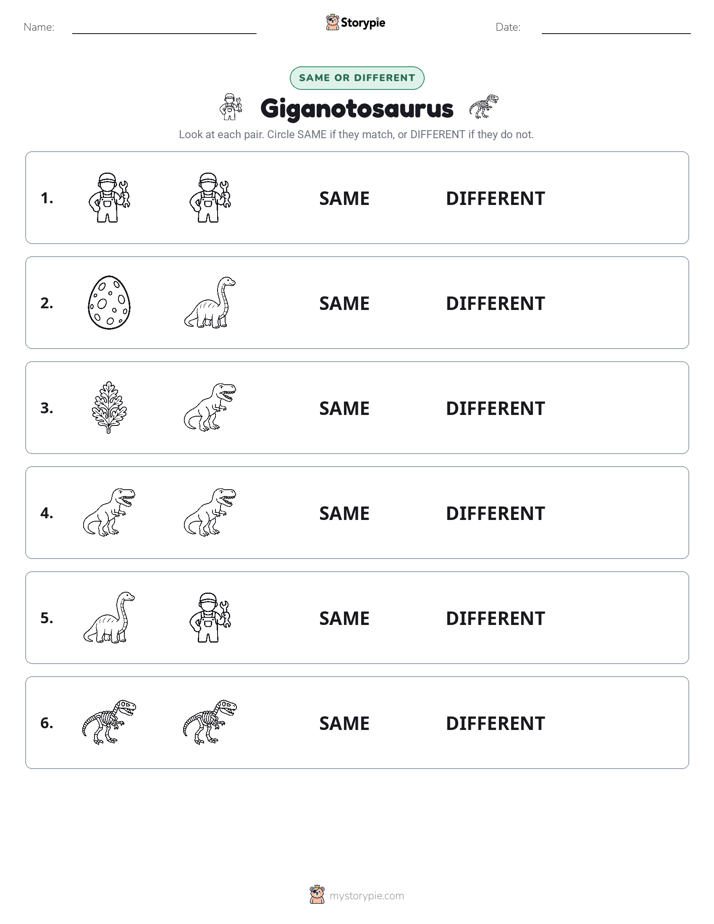The width and height of the screenshot is (714, 924).
Task: Choose DIFFERENT for row 2
Action: (x=495, y=303)
